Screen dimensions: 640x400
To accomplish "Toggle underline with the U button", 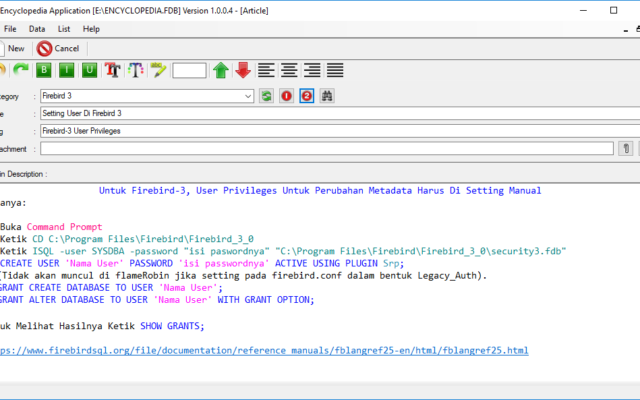I will (x=89, y=70).
